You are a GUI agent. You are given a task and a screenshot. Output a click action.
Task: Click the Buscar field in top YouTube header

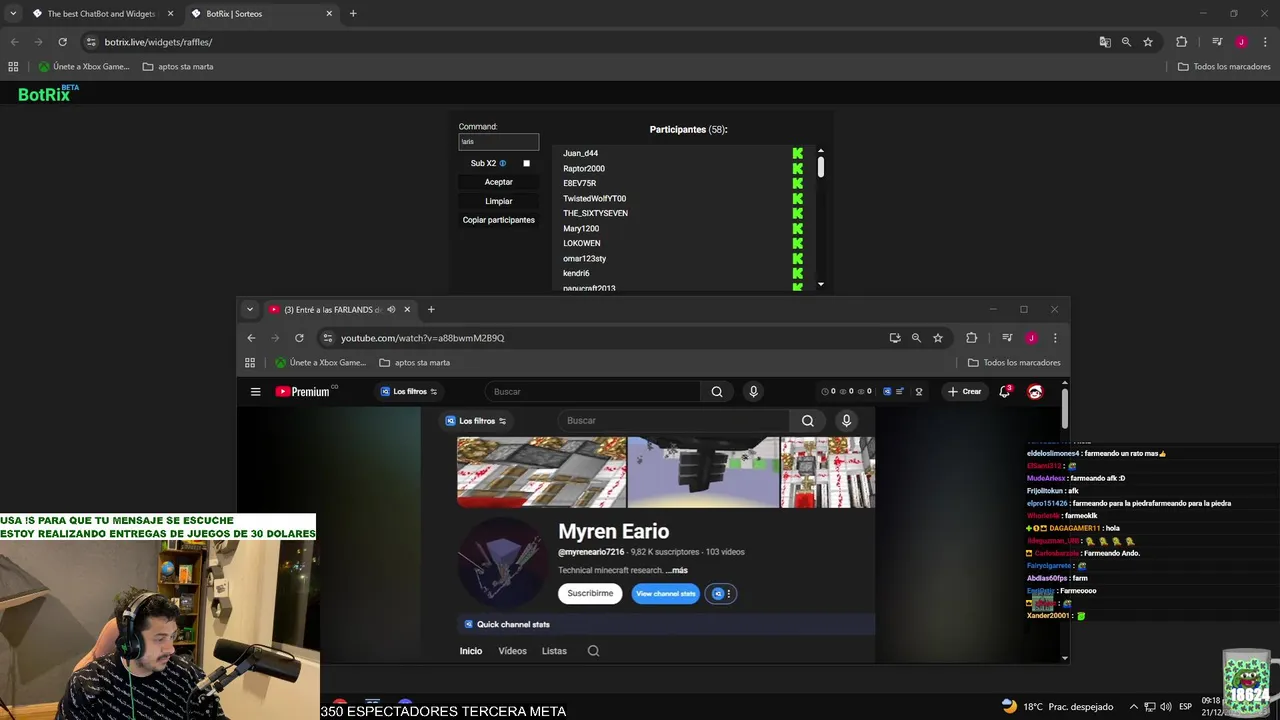pyautogui.click(x=593, y=392)
